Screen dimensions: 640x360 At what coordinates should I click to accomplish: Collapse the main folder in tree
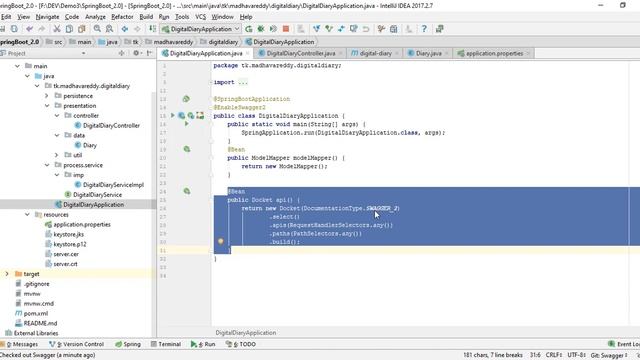pyautogui.click(x=17, y=66)
